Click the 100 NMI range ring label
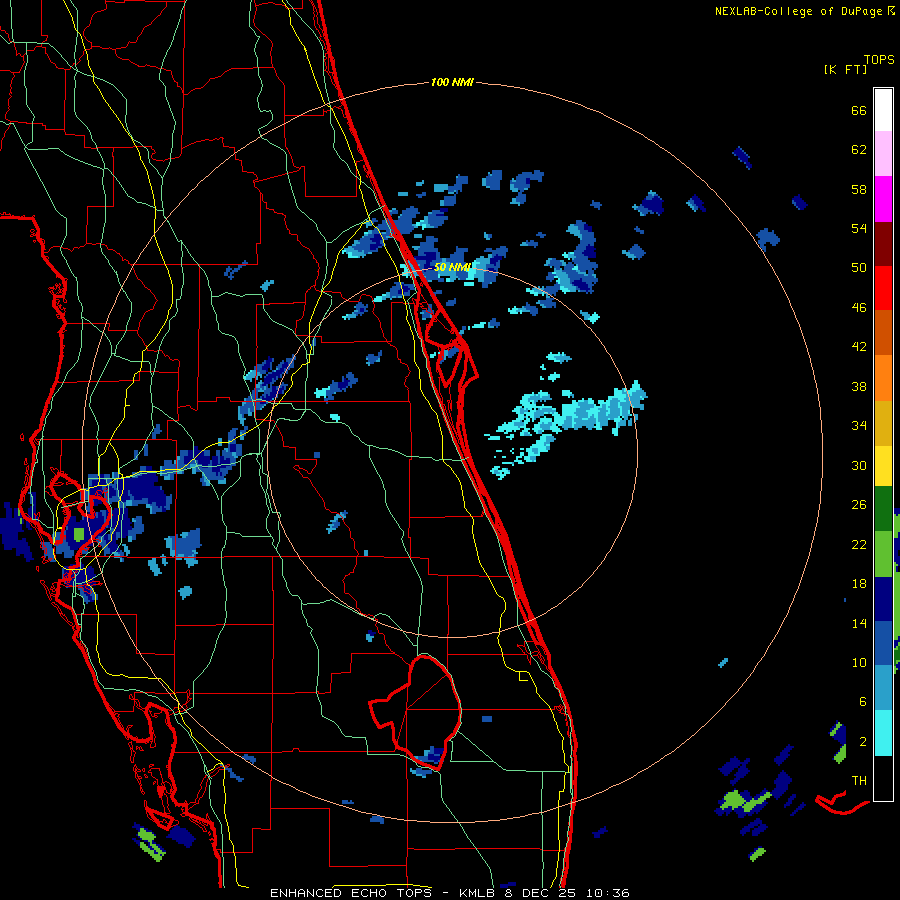The image size is (900, 900). 452,83
